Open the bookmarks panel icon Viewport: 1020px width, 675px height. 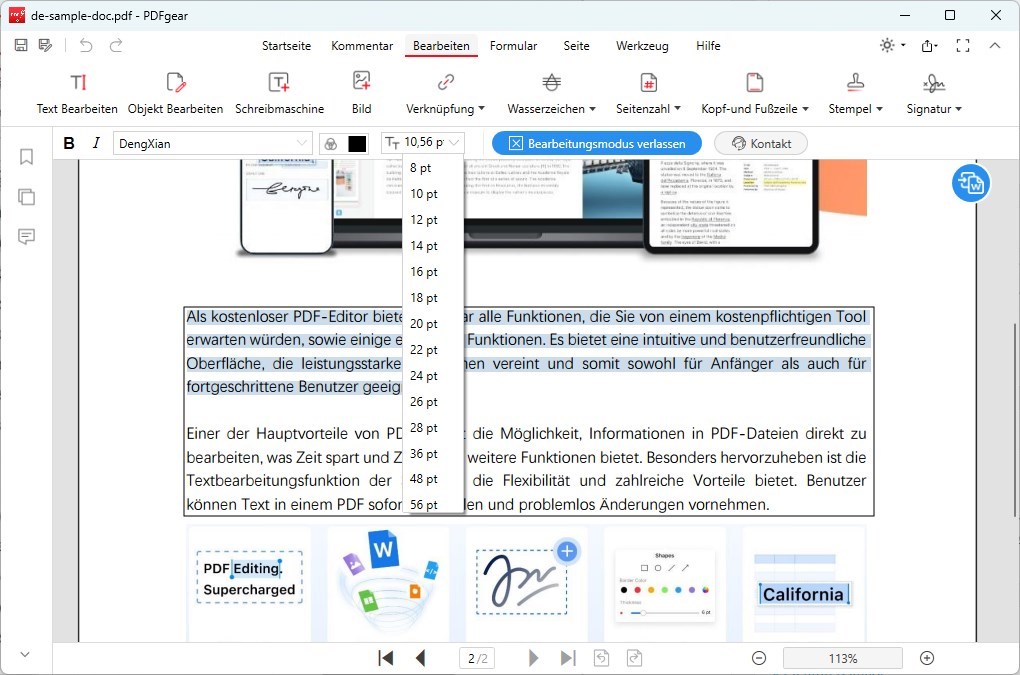pyautogui.click(x=26, y=156)
